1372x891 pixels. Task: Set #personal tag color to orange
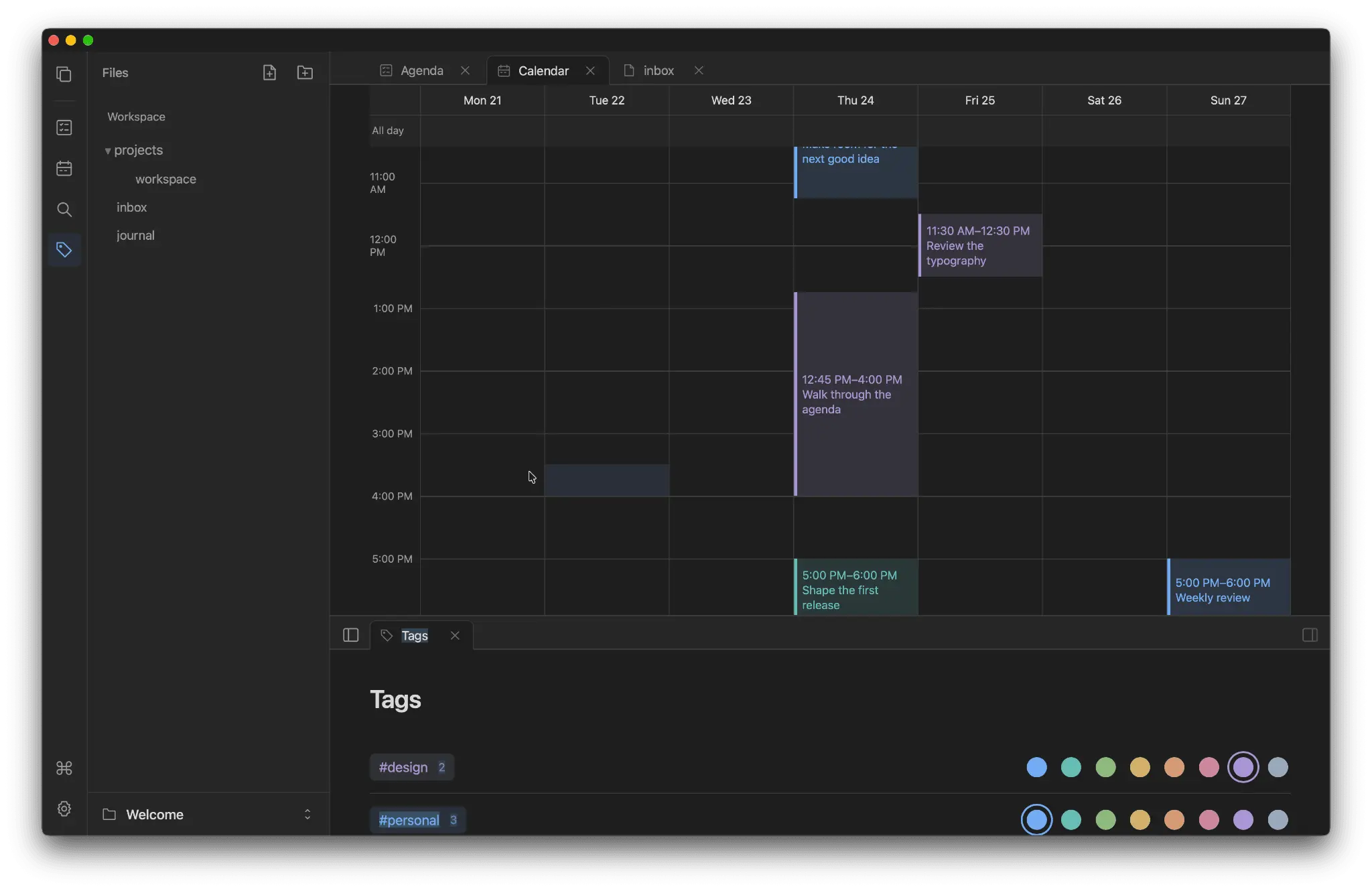click(1174, 819)
